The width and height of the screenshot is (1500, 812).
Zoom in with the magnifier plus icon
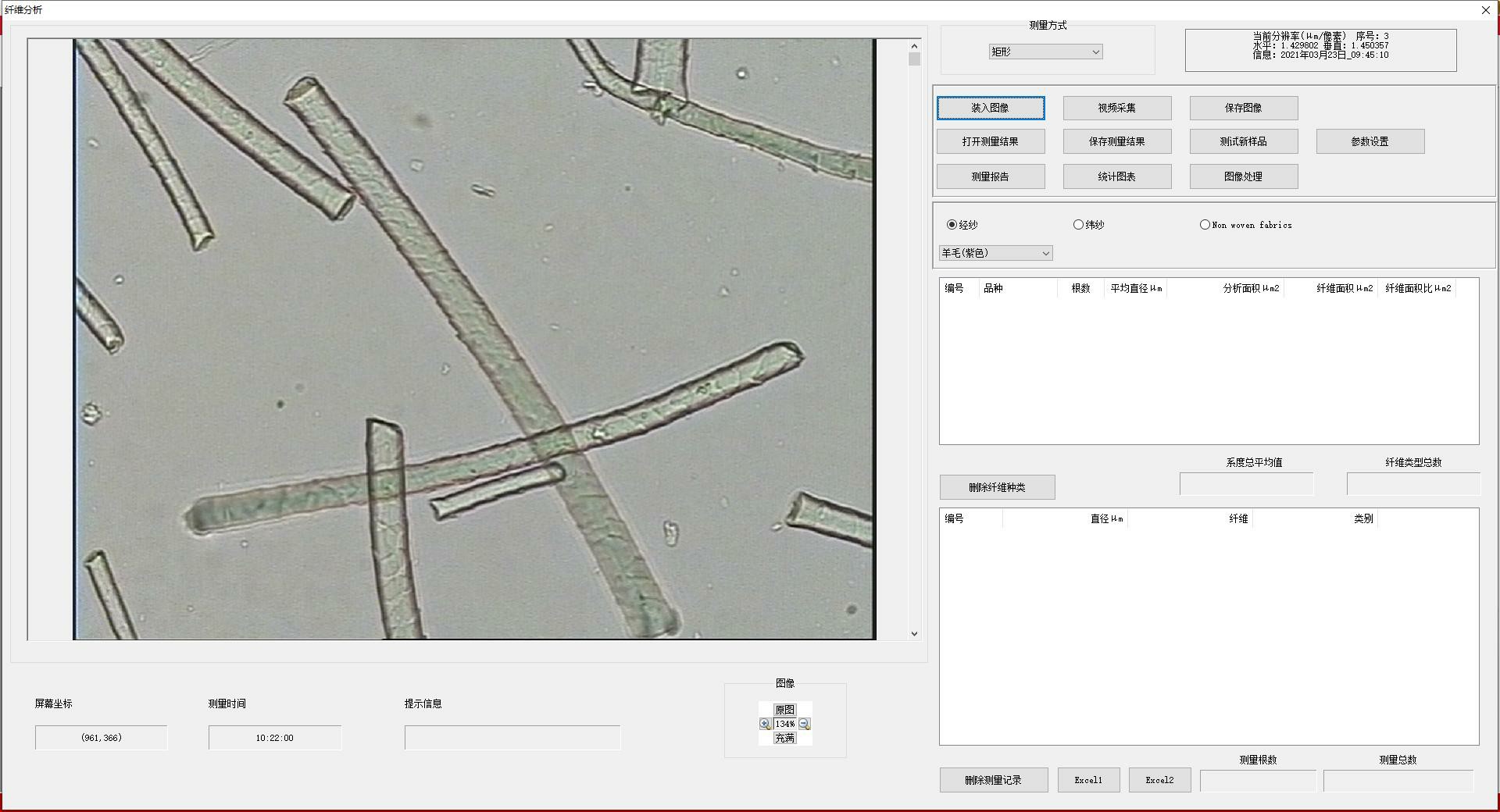point(765,724)
